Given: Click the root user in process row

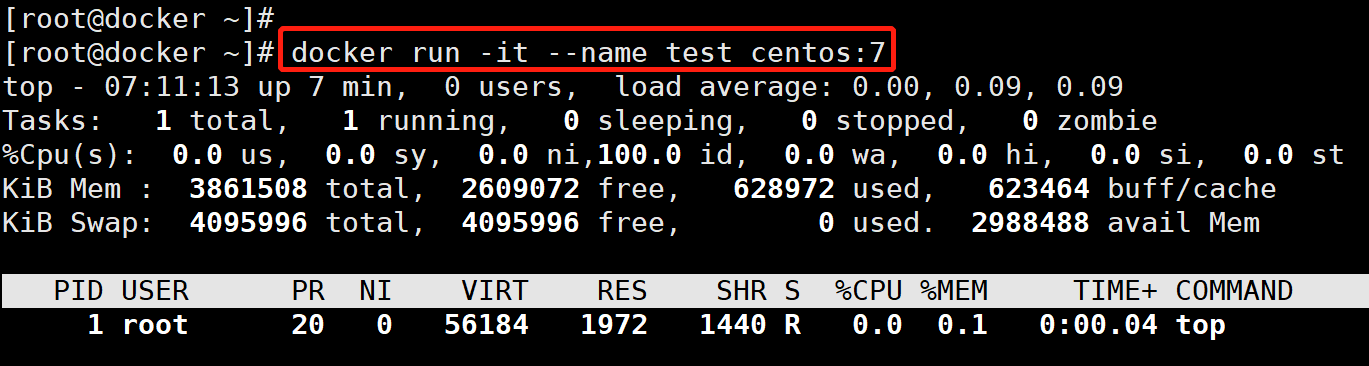Looking at the screenshot, I should coord(155,325).
